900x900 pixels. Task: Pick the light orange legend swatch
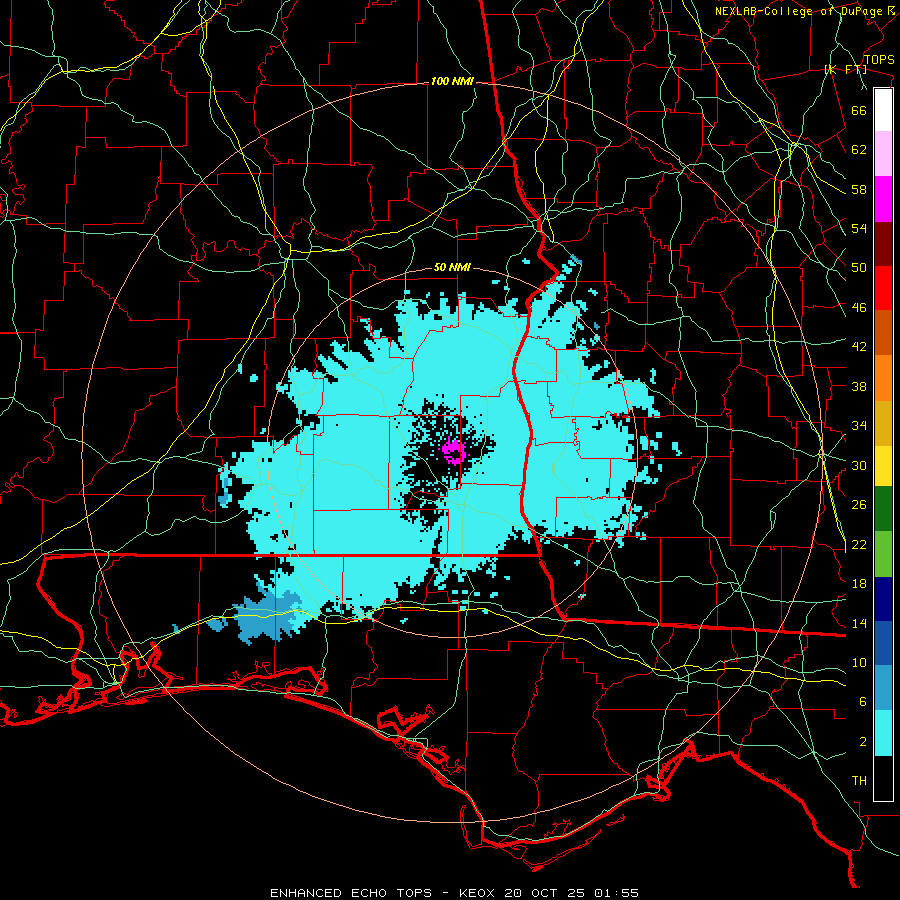coord(883,378)
